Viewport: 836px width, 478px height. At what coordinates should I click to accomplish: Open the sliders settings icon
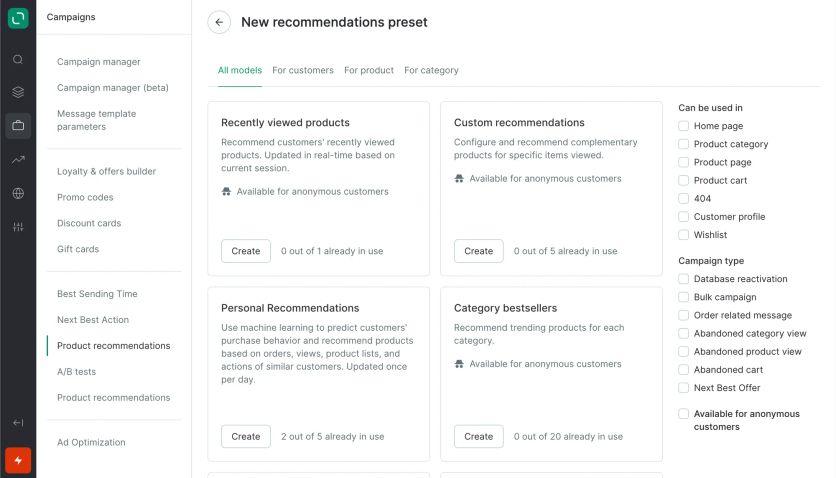point(18,227)
